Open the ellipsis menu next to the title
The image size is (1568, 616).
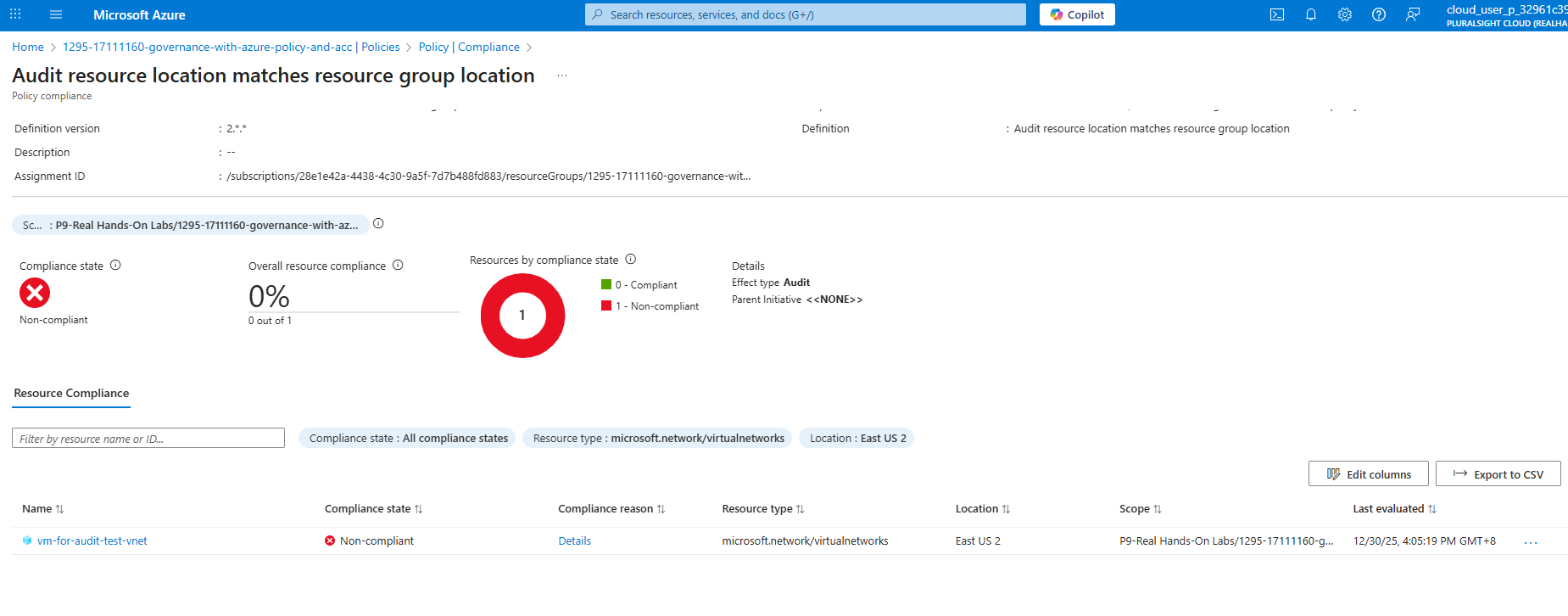click(x=562, y=76)
